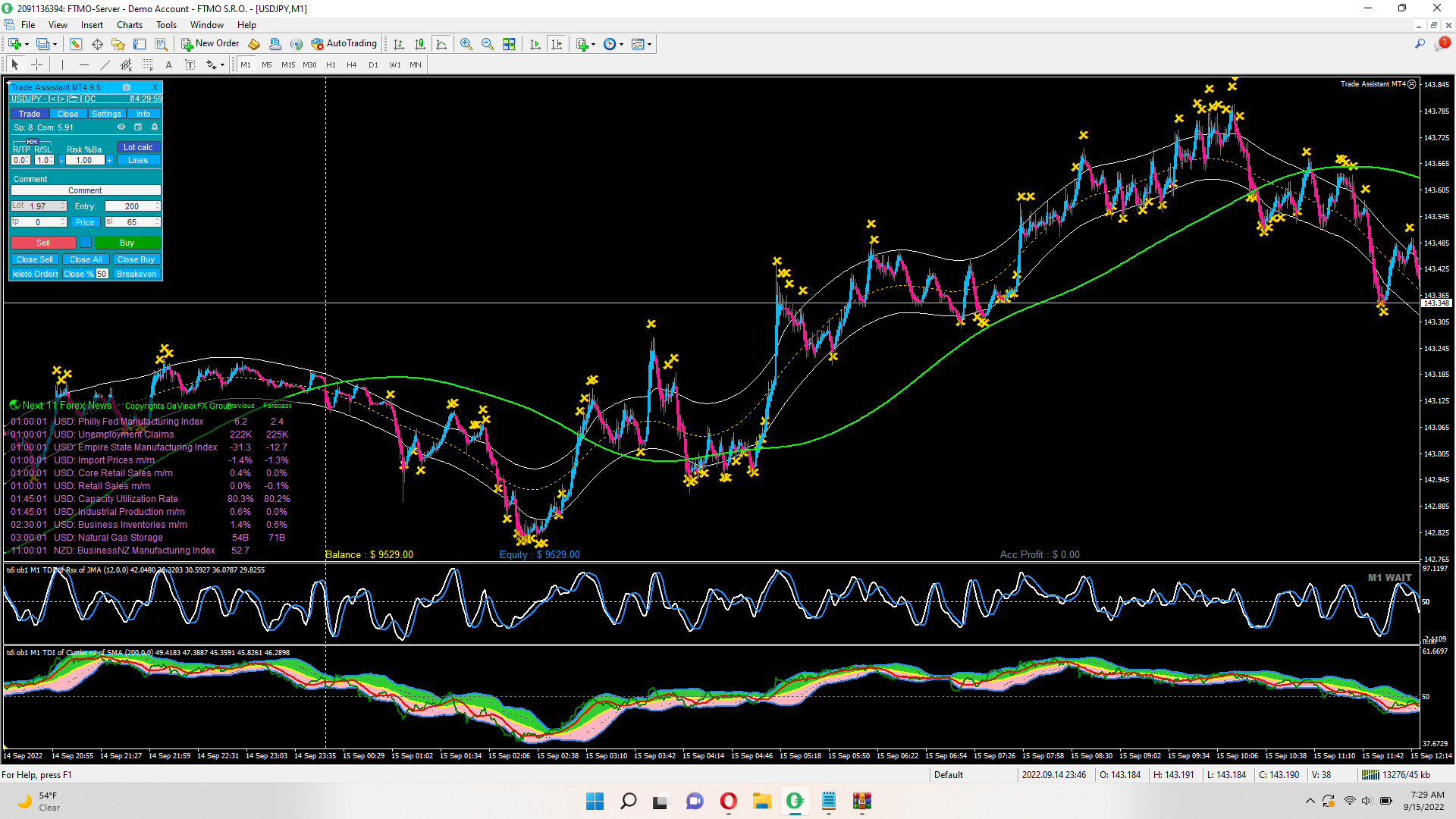The width and height of the screenshot is (1456, 819).
Task: Select the Crosshair tool
Action: (x=36, y=65)
